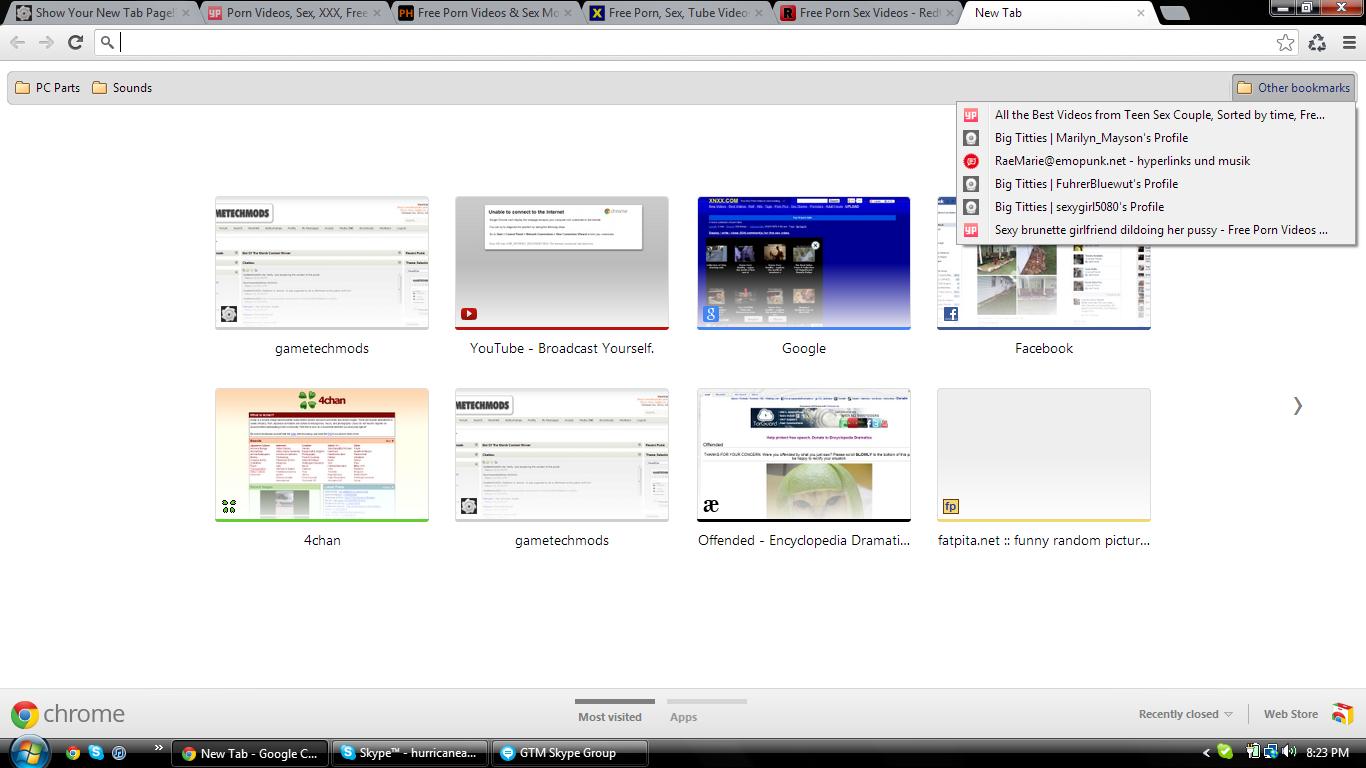
Task: Click the recycle extension icon in toolbar
Action: 1317,42
